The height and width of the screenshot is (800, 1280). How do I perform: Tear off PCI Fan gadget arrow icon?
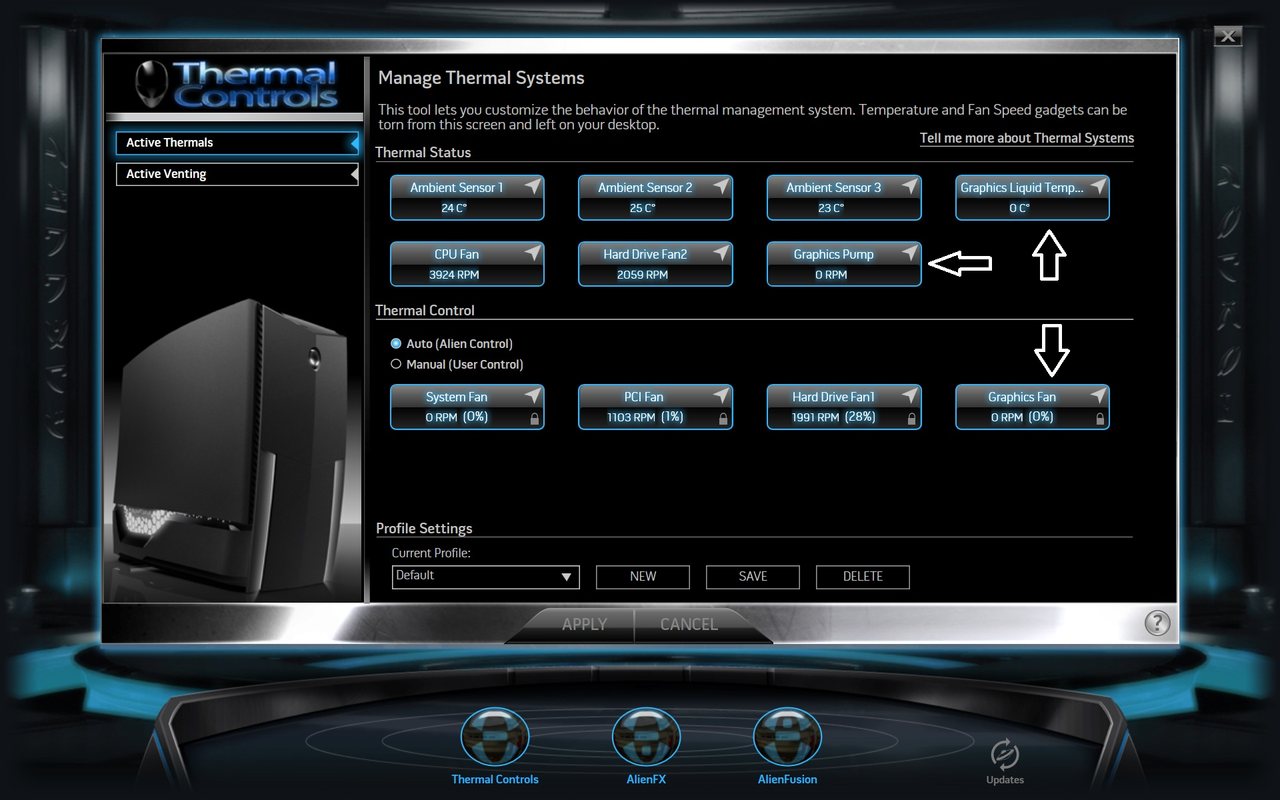[721, 396]
